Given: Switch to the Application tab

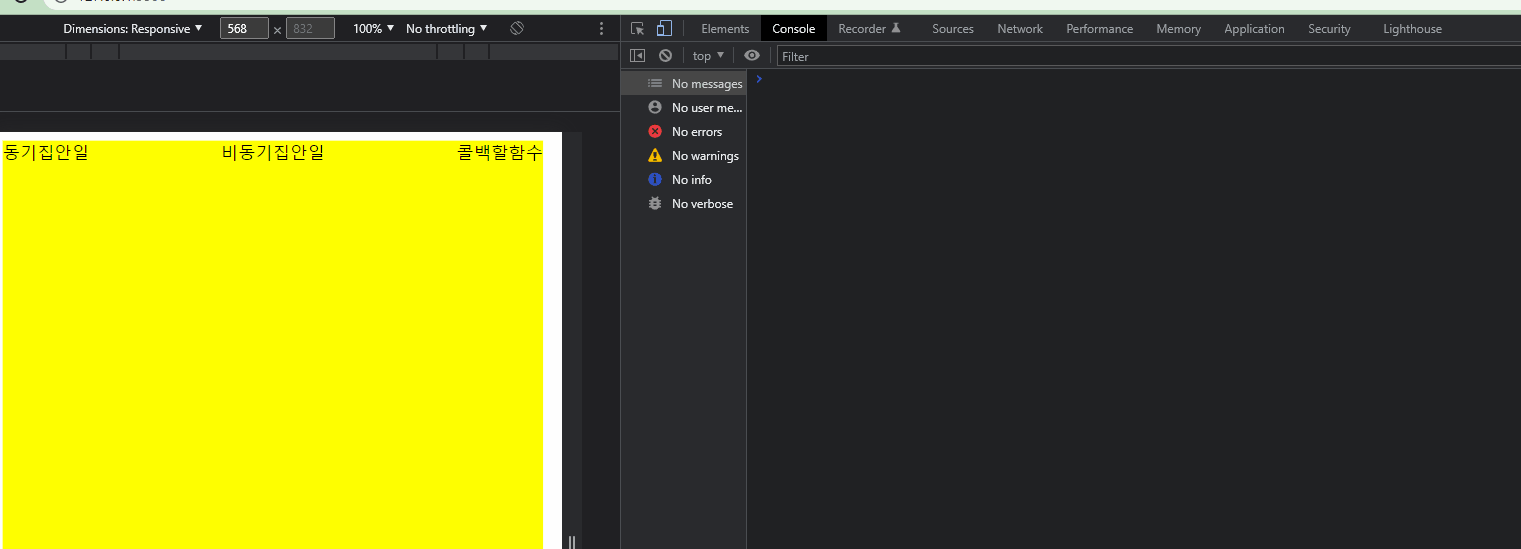Looking at the screenshot, I should point(1254,29).
